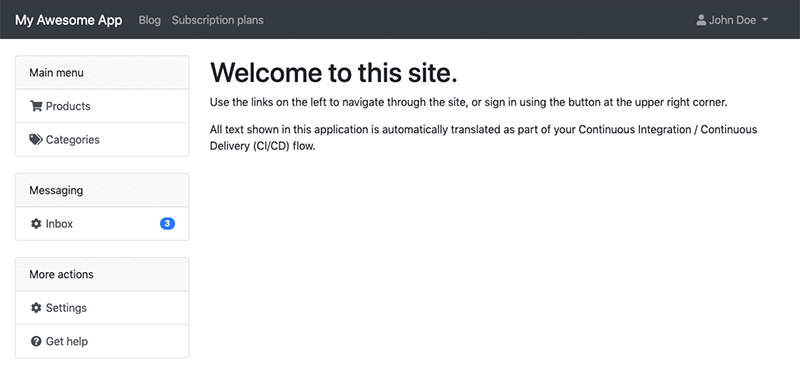Click the user avatar icon beside John Doe
Image resolution: width=800 pixels, height=374 pixels.
(701, 20)
